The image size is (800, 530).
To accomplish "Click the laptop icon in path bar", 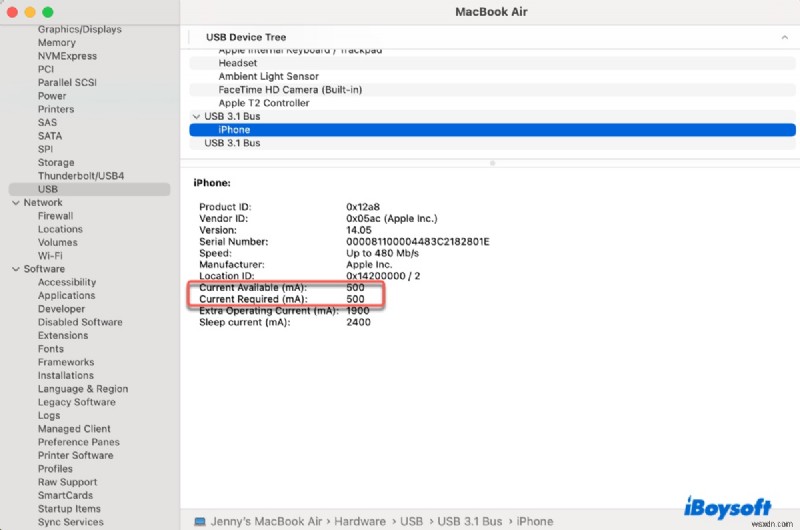I will [x=200, y=521].
